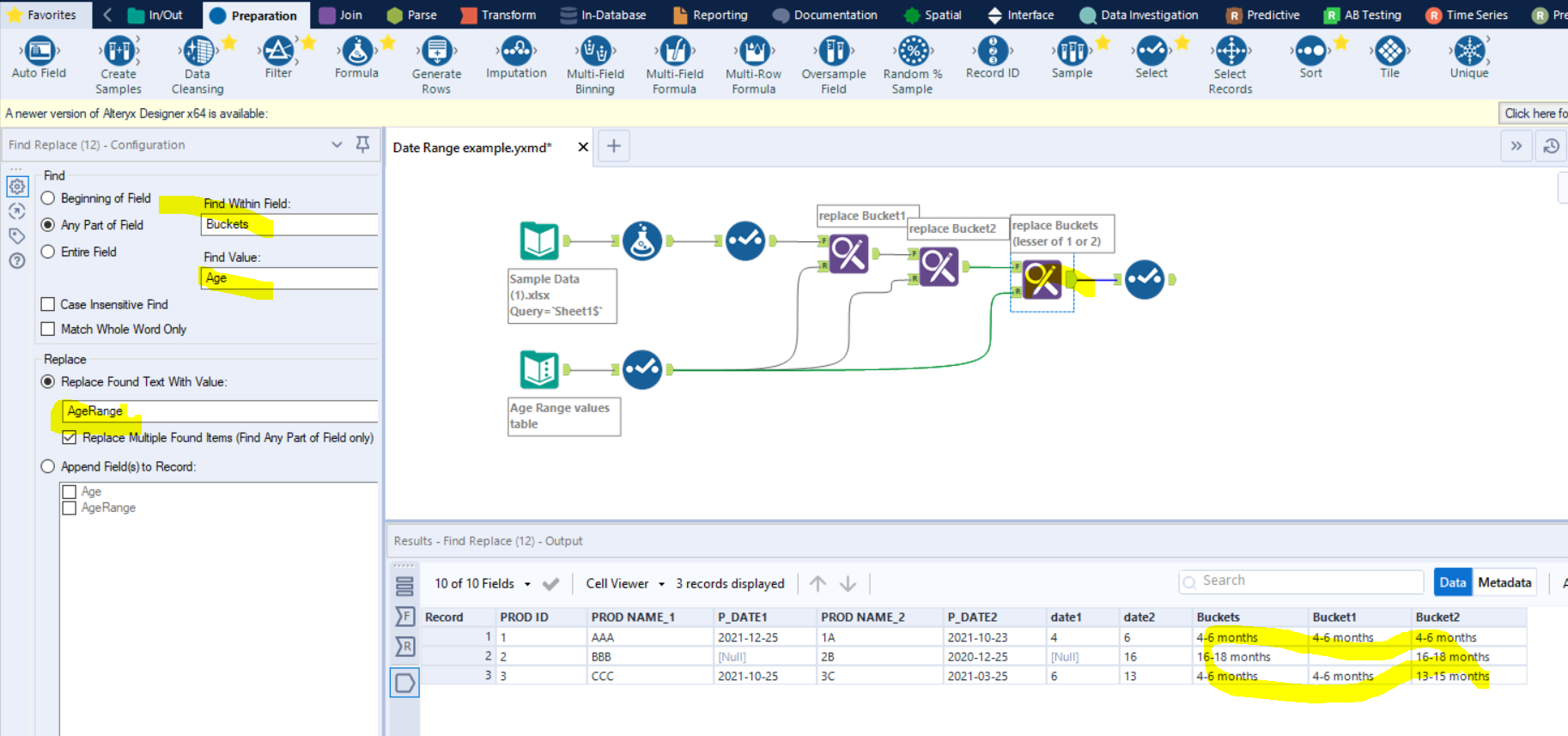Switch to the Parse tool tab
The image size is (1568, 736).
[x=412, y=15]
